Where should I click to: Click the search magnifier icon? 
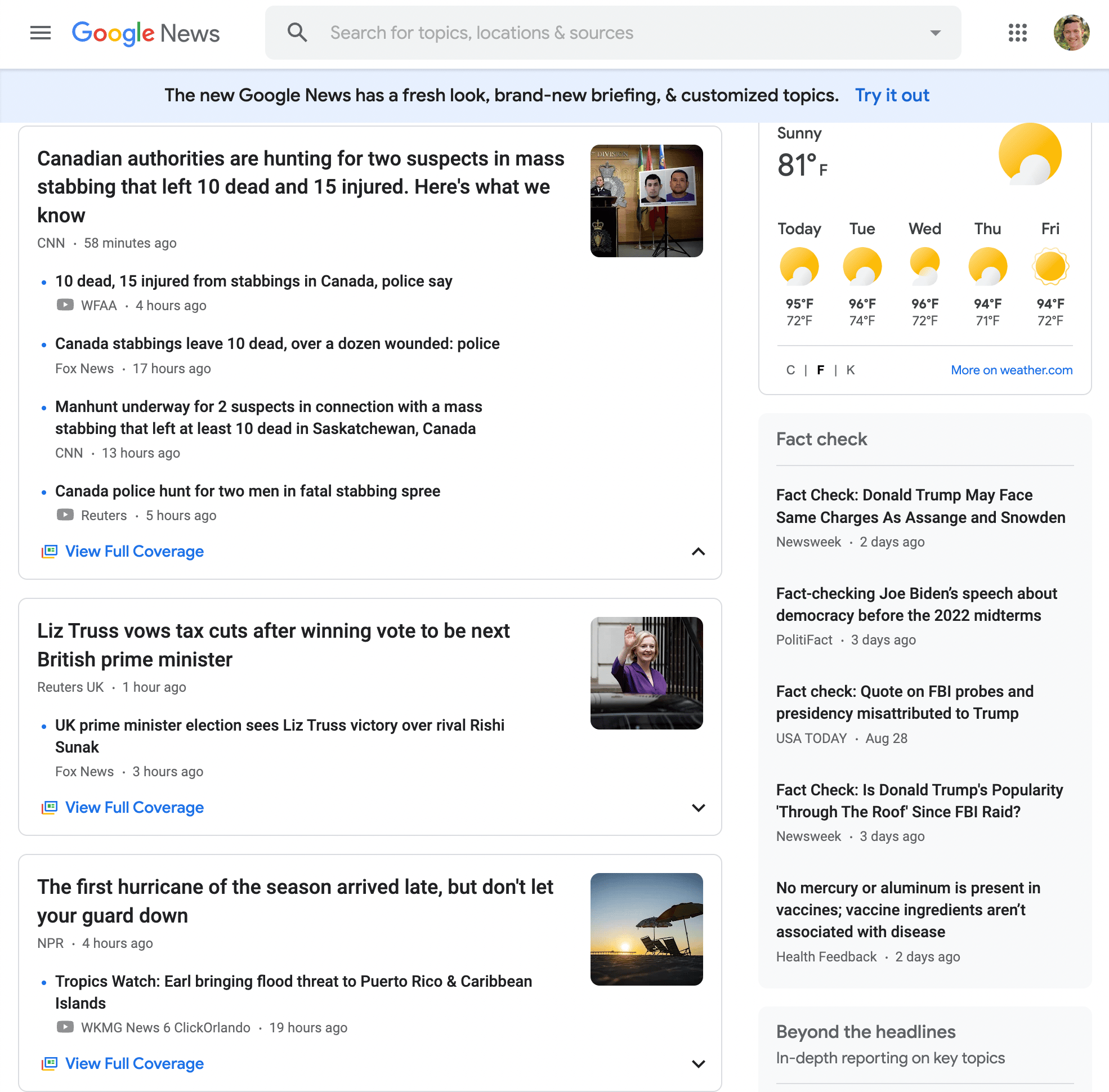point(297,33)
